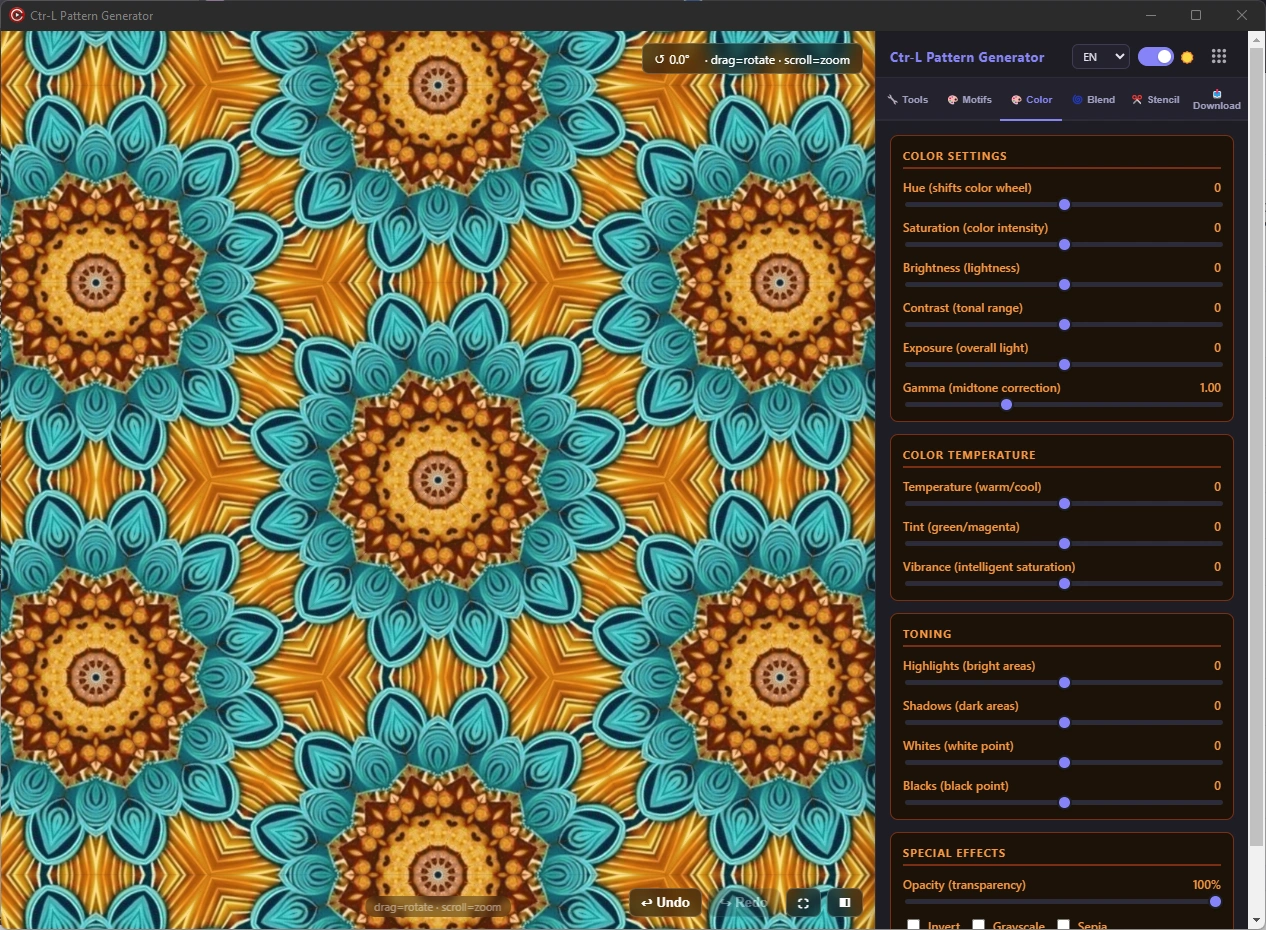Switch to the Motifs tab
This screenshot has width=1266, height=930.
[x=969, y=100]
